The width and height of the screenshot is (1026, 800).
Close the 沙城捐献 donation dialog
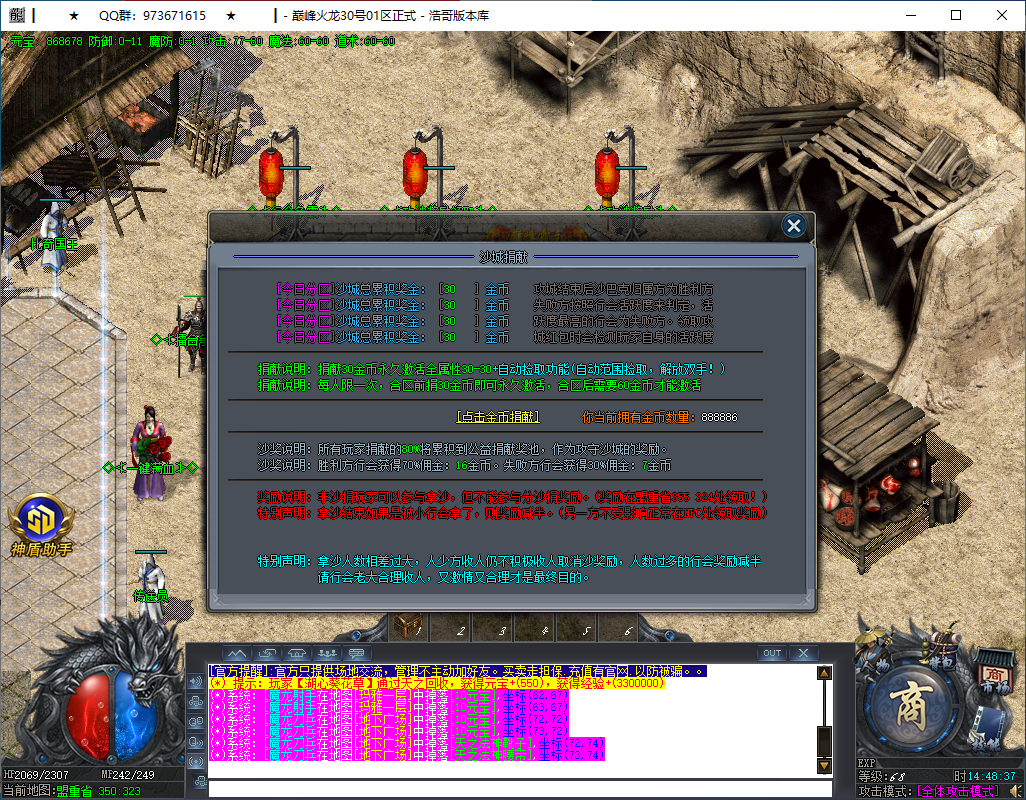click(793, 226)
